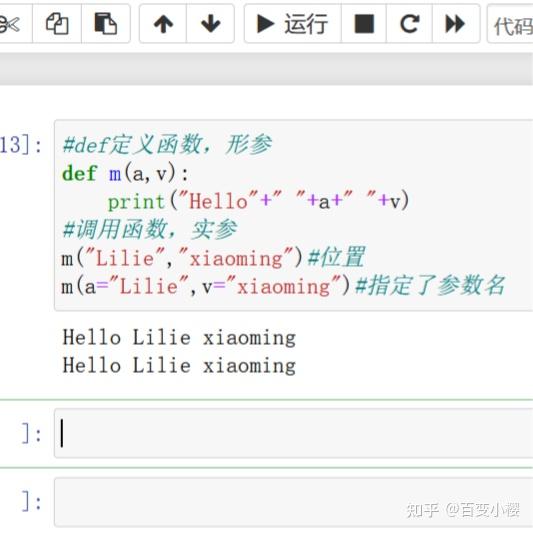Interrupt the kernel with the stop square
533x533 pixels.
point(364,24)
